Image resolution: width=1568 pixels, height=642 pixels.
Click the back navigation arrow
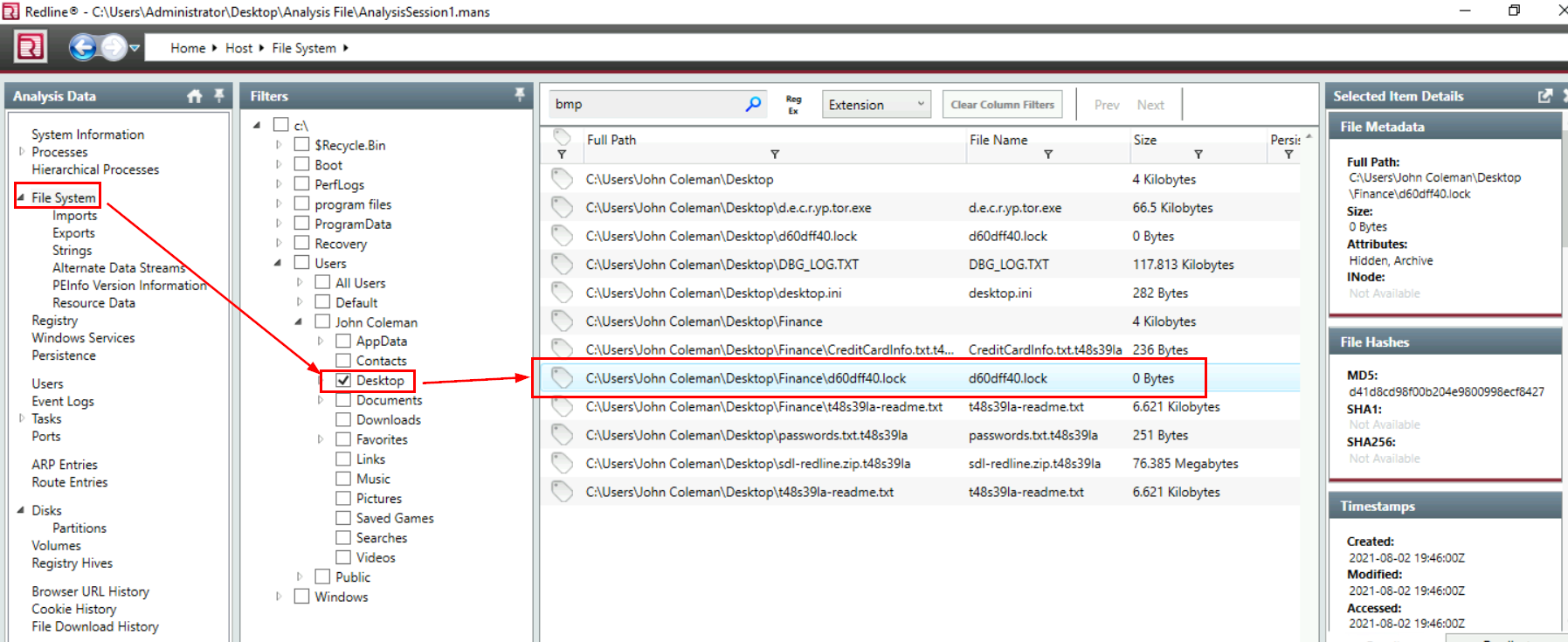click(83, 47)
